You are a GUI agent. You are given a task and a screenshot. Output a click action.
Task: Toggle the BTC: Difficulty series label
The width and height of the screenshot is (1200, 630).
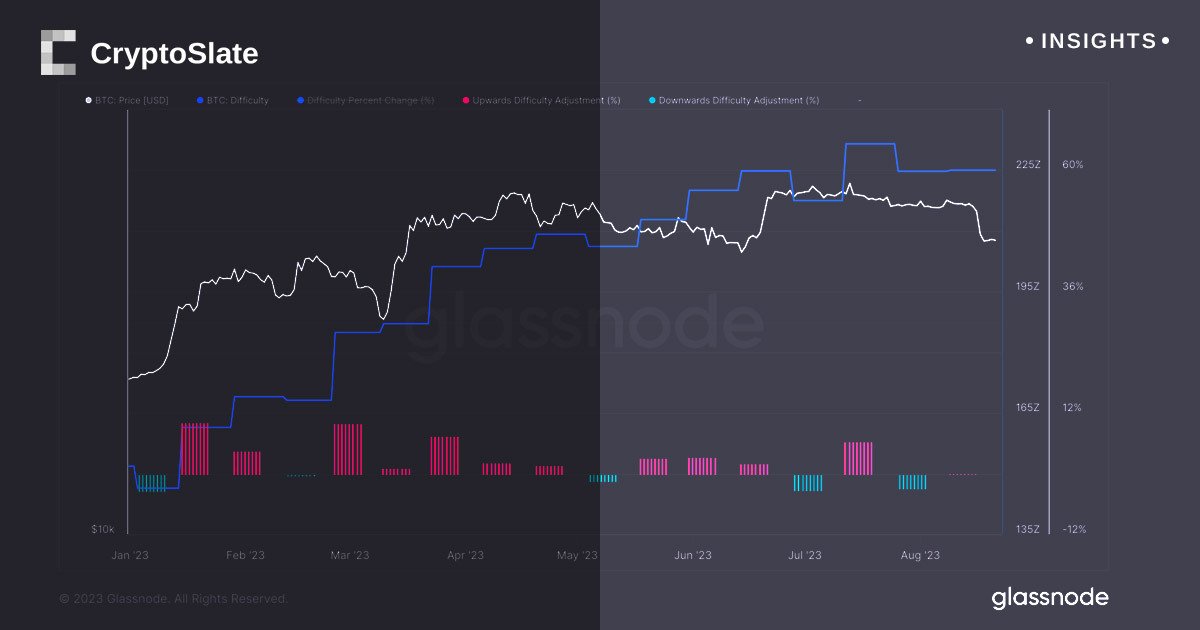tap(238, 101)
